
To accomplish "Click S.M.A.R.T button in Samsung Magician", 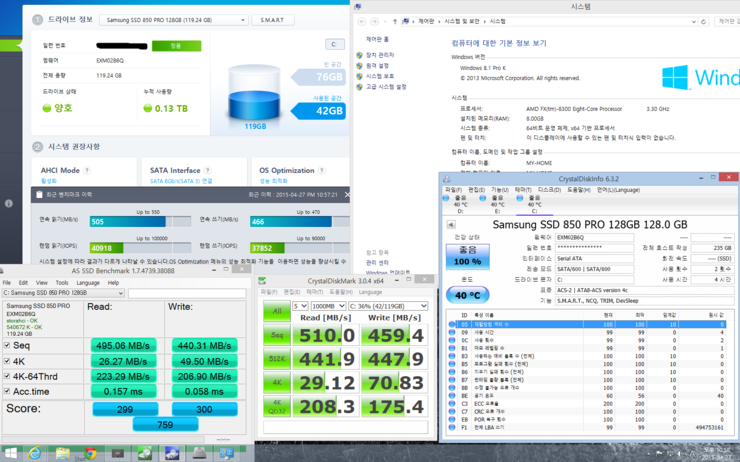I will (272, 20).
